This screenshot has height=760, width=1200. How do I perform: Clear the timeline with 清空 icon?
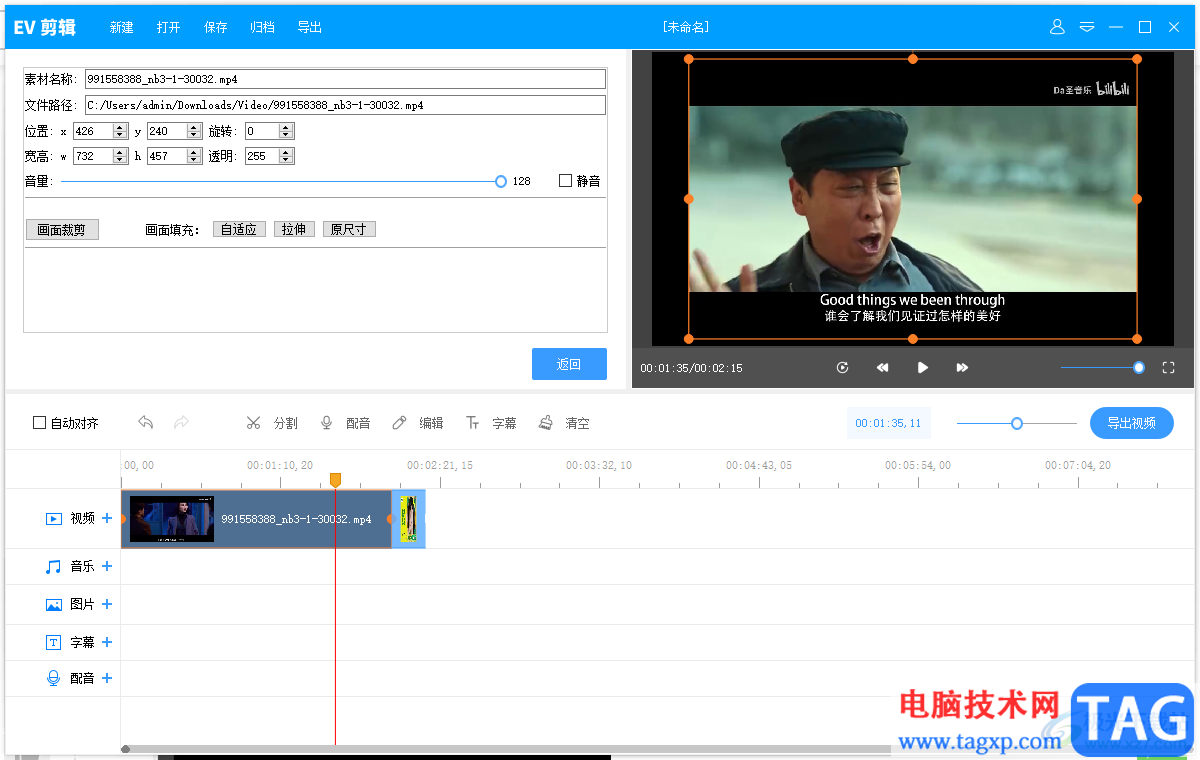(x=546, y=423)
